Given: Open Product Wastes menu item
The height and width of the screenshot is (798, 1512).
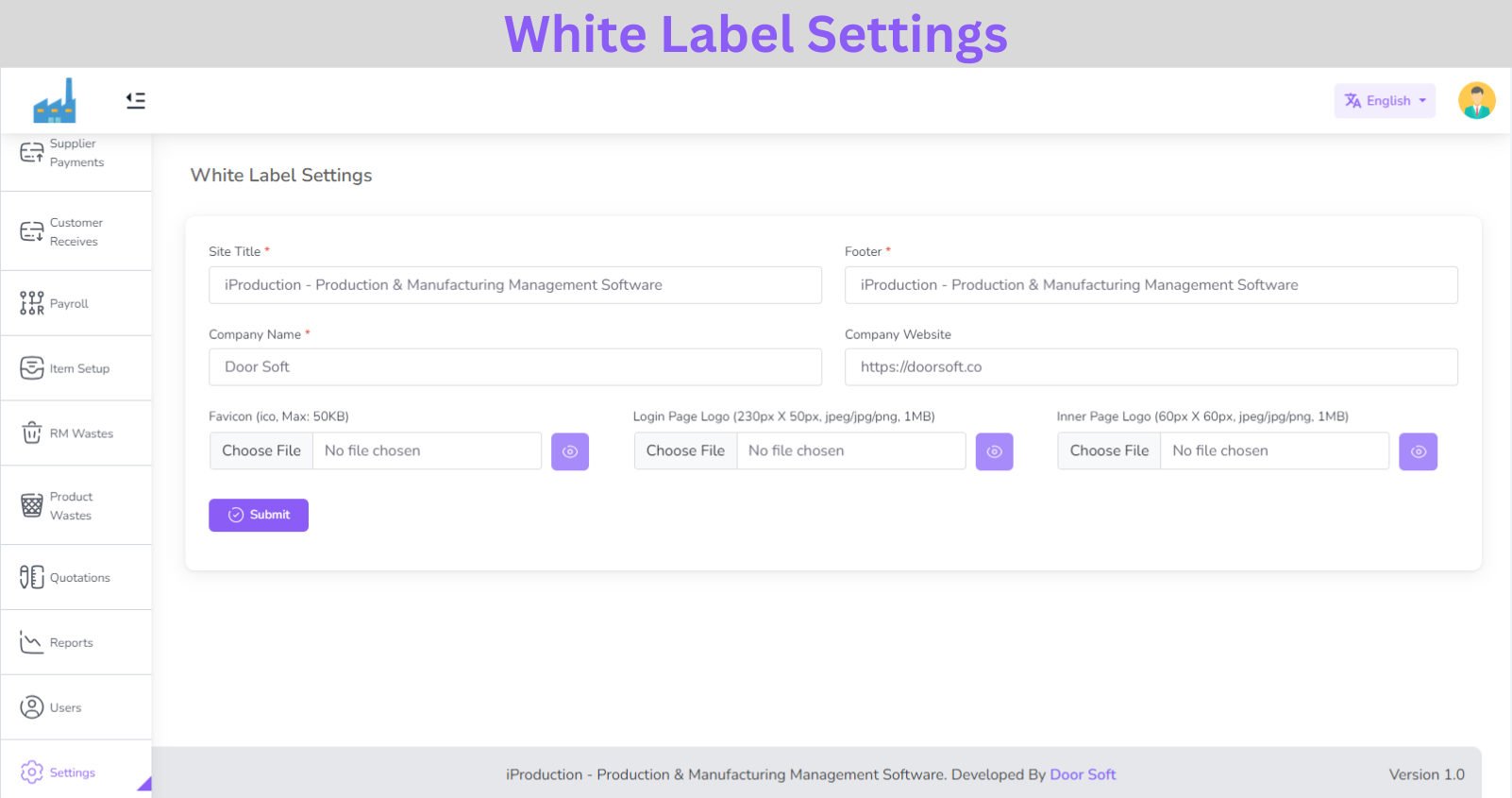Looking at the screenshot, I should (76, 505).
